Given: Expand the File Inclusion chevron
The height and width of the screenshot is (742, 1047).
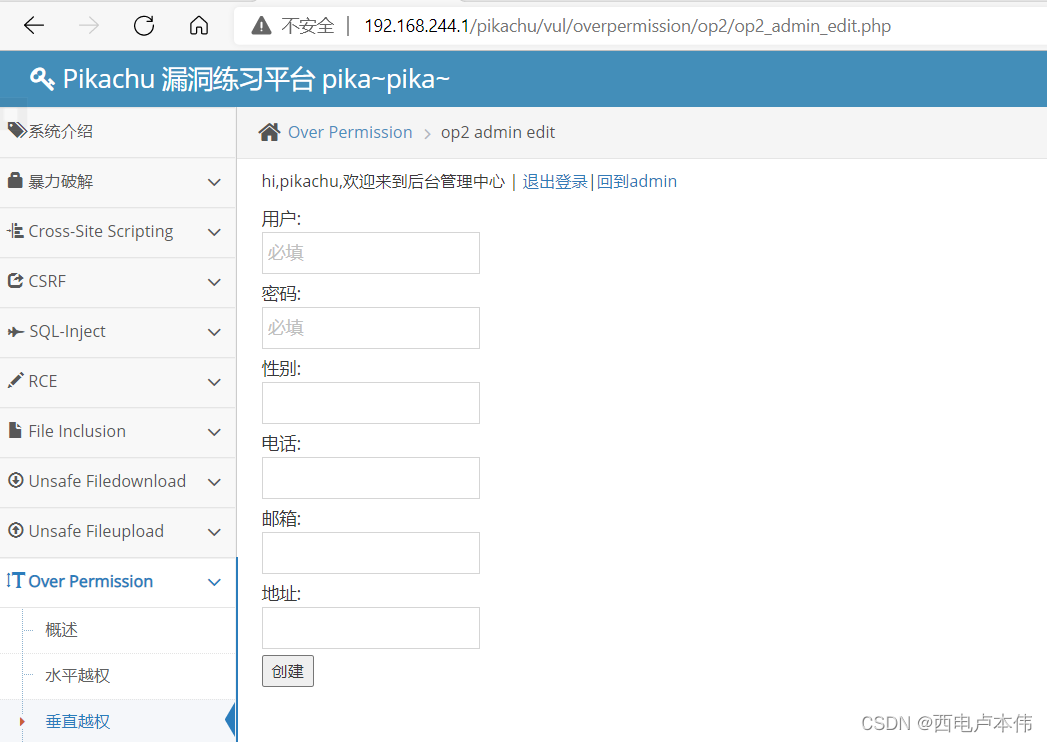Looking at the screenshot, I should 214,432.
